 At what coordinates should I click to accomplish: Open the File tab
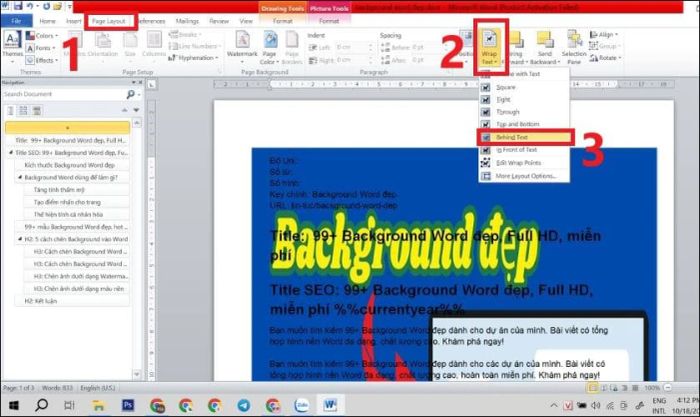(x=16, y=21)
